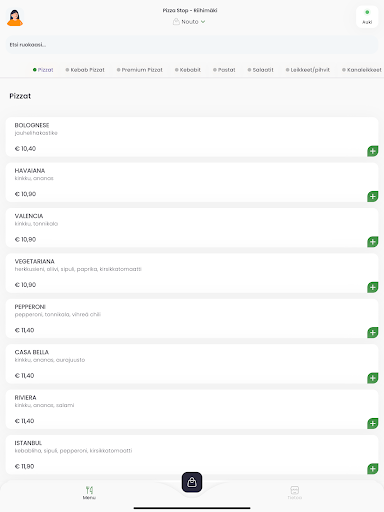
Task: Open the Tietoa tab in bottom bar
Action: [x=295, y=492]
